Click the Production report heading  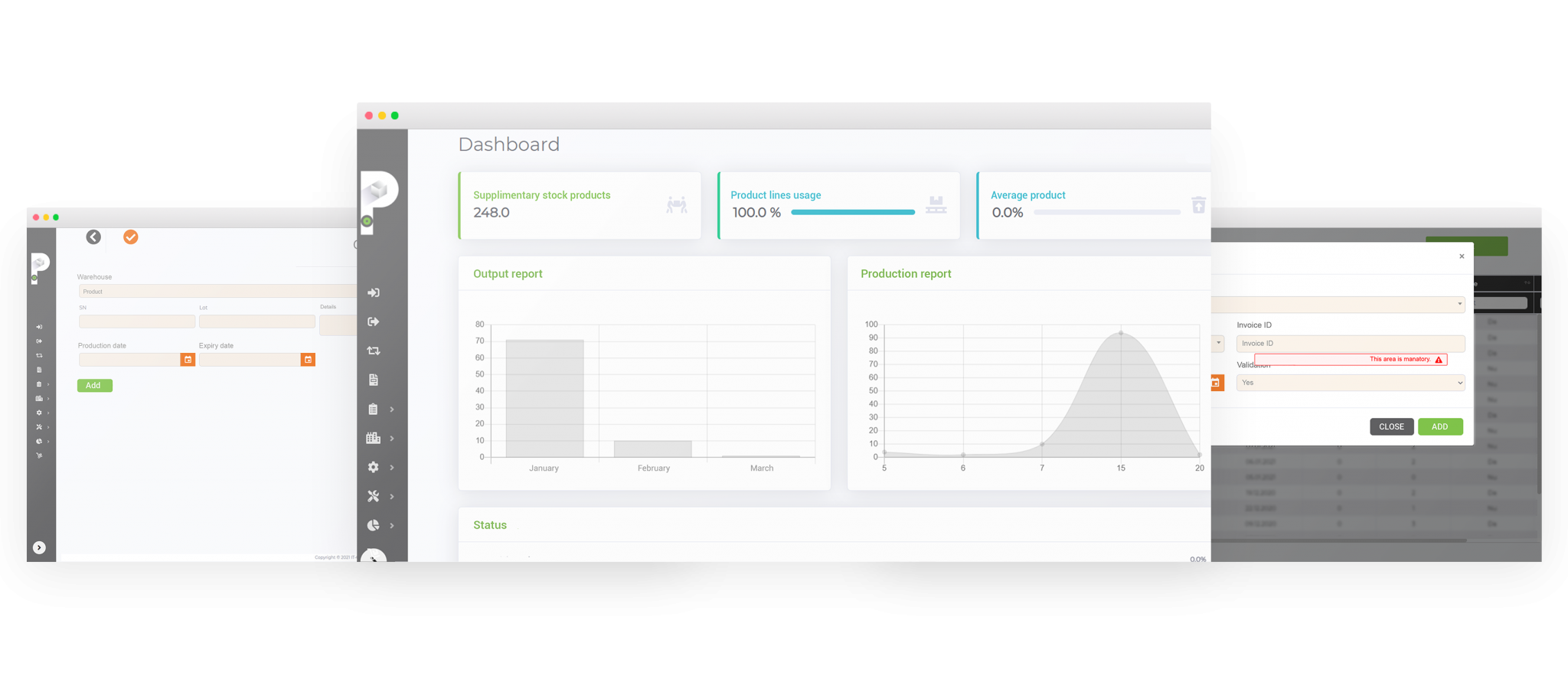(x=906, y=273)
